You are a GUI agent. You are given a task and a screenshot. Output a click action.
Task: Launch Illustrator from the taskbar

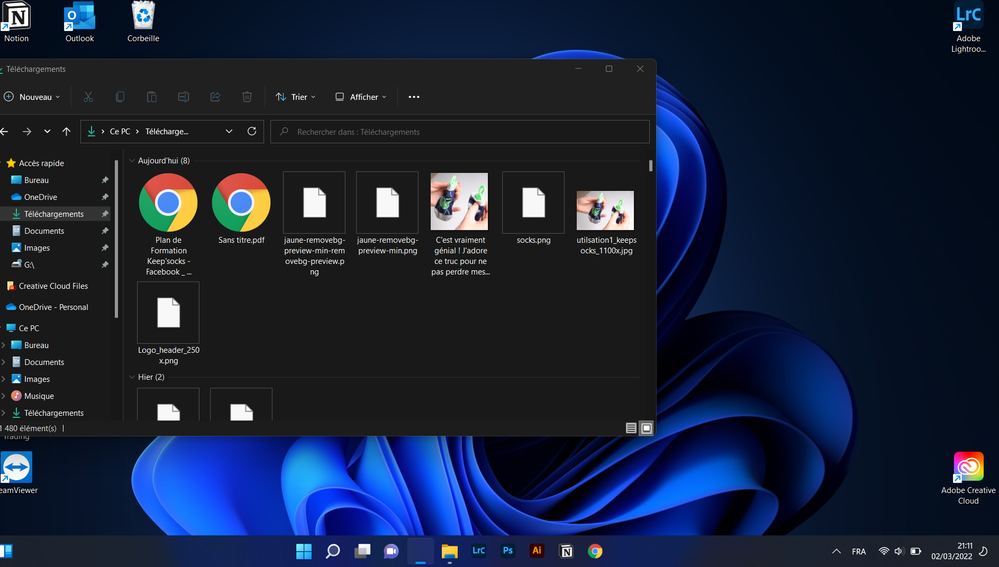click(537, 551)
